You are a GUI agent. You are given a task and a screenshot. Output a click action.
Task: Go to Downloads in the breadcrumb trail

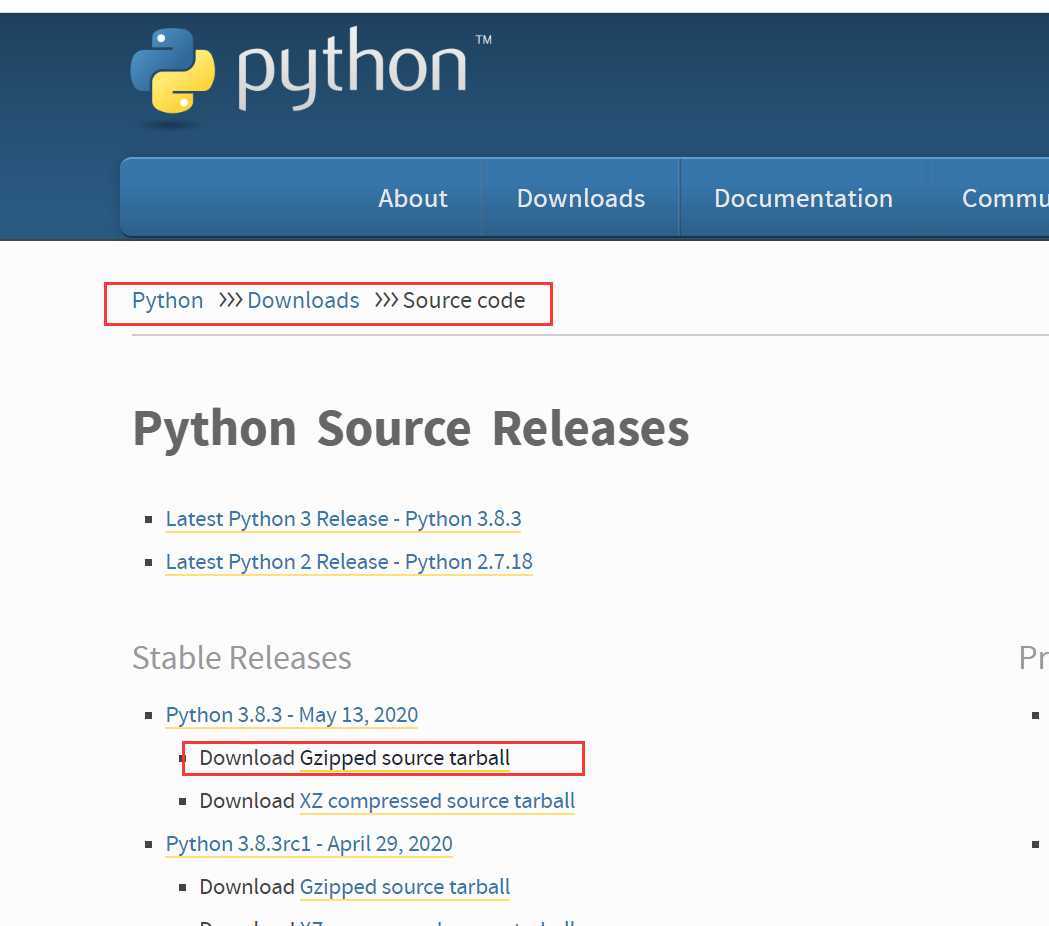[303, 301]
